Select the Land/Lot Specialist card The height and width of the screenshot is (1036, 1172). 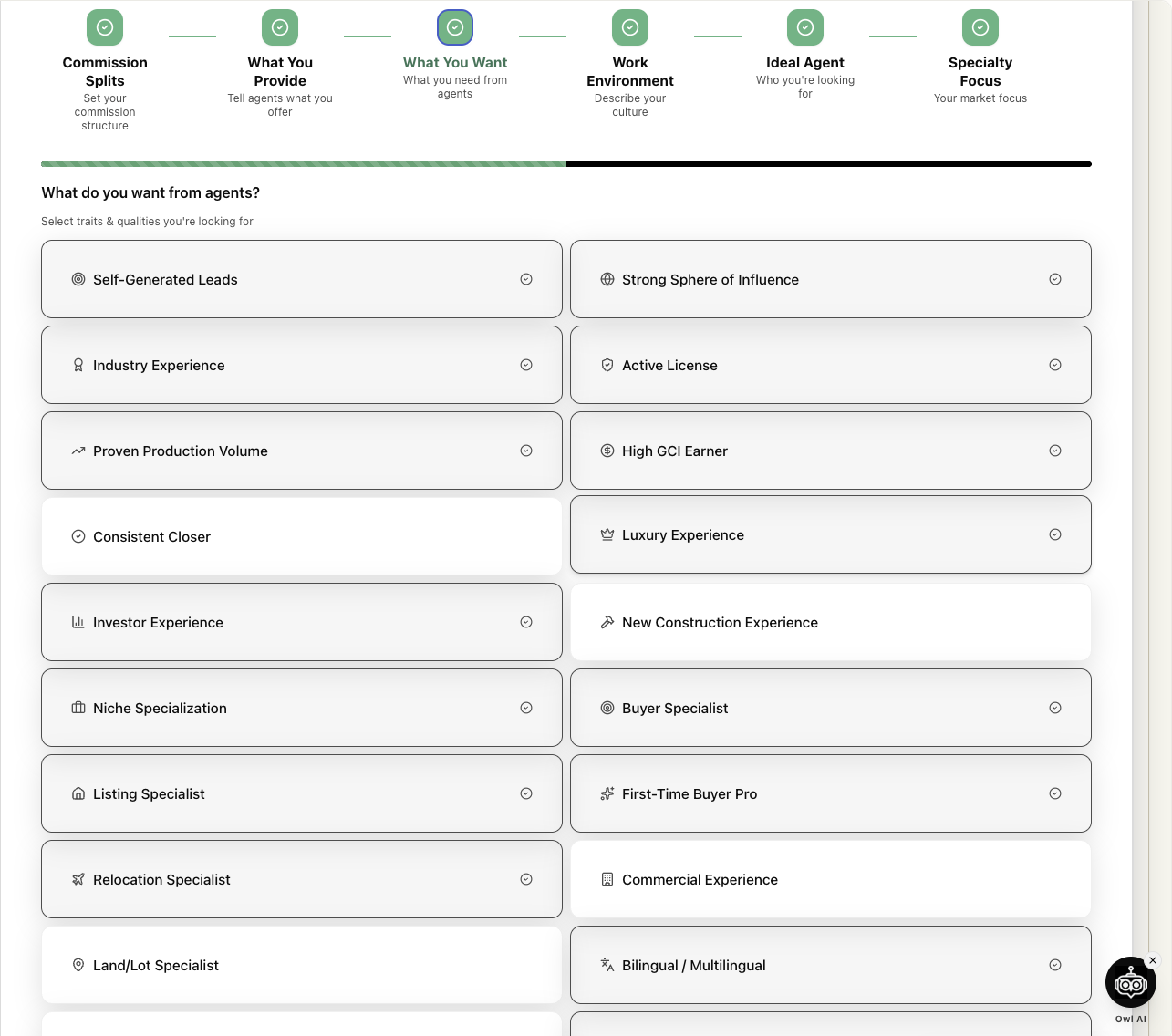[x=301, y=965]
